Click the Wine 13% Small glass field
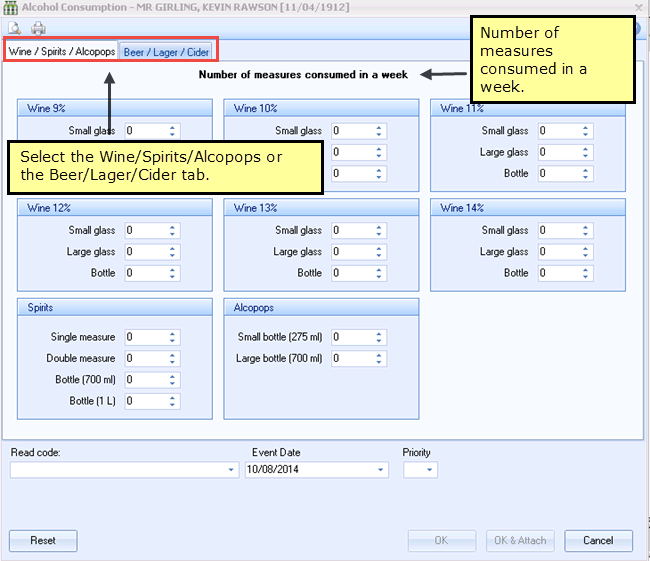The height and width of the screenshot is (561, 650). 350,231
